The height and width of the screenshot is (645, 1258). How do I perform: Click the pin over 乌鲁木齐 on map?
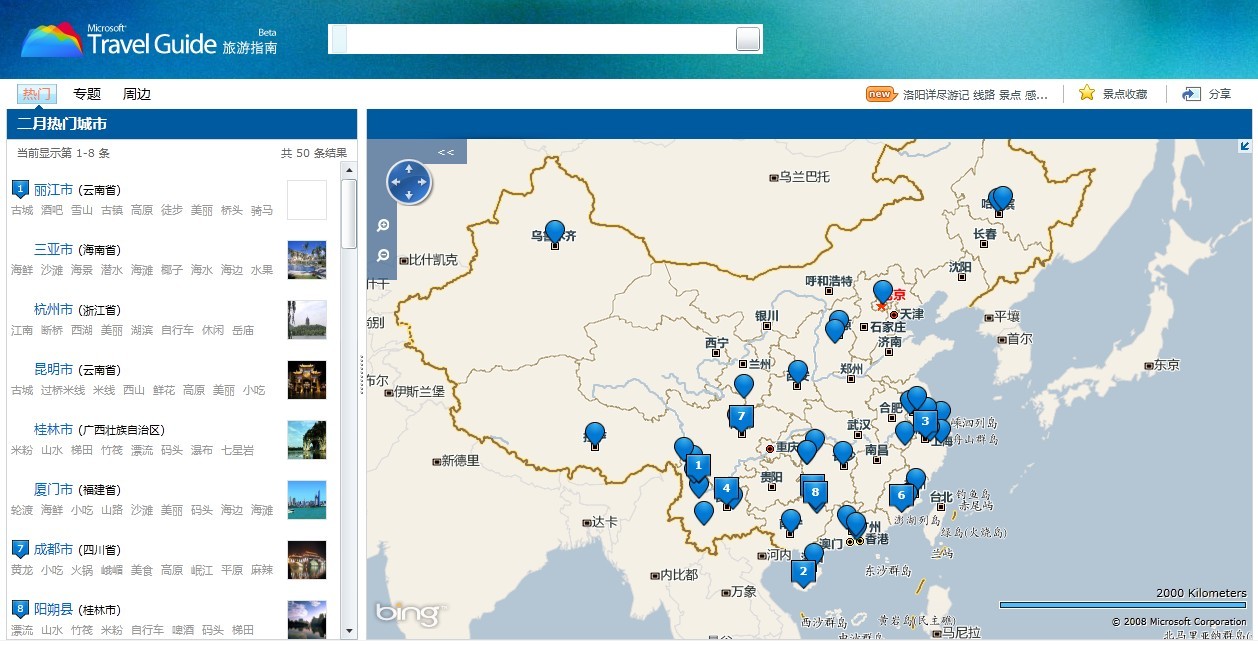coord(554,231)
